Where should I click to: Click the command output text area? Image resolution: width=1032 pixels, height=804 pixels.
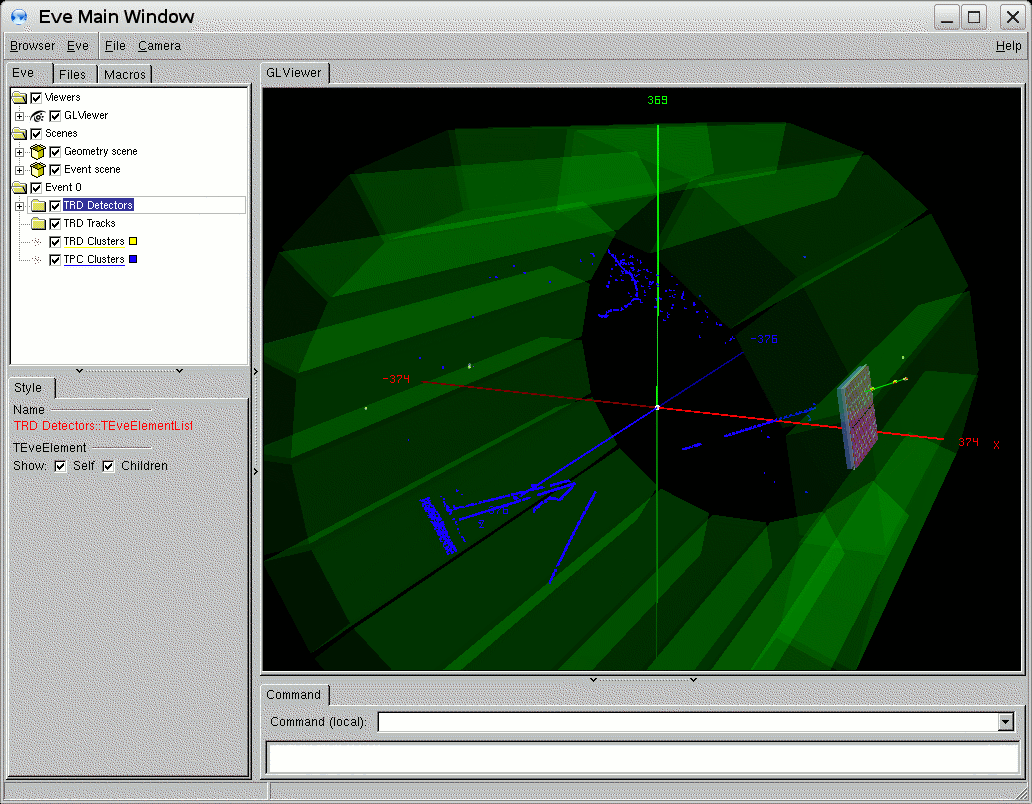(x=643, y=759)
